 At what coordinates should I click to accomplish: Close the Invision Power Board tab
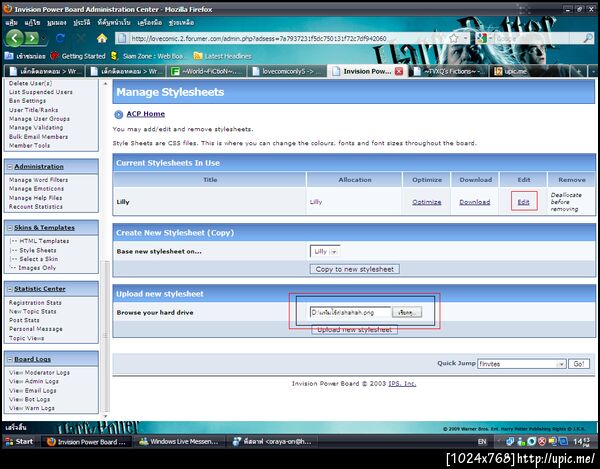pos(399,71)
